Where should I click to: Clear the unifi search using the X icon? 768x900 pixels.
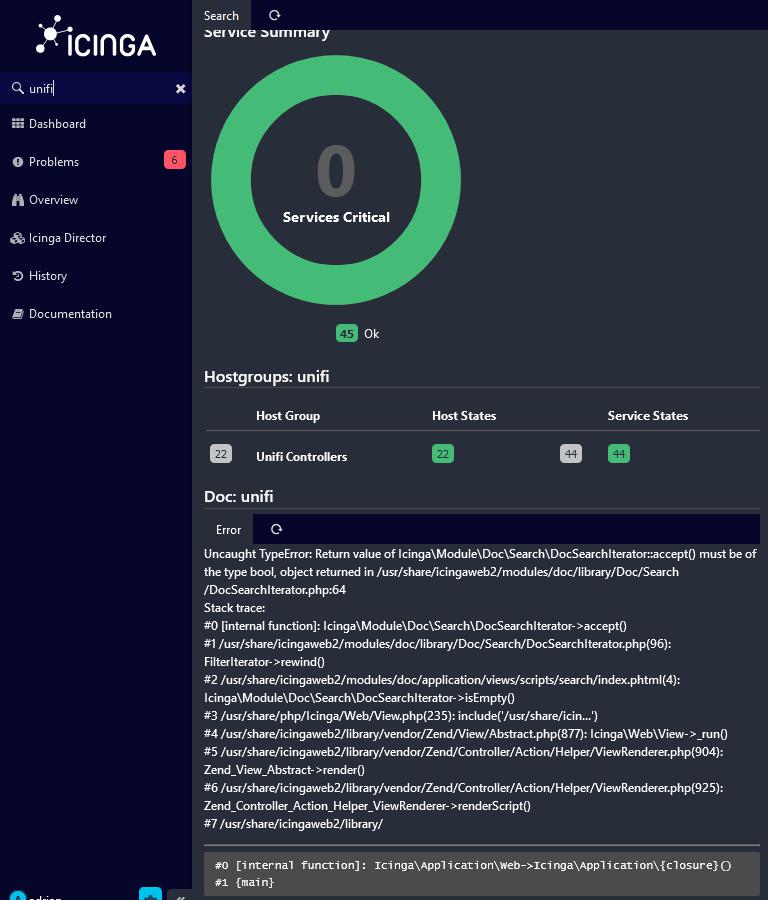click(x=180, y=88)
